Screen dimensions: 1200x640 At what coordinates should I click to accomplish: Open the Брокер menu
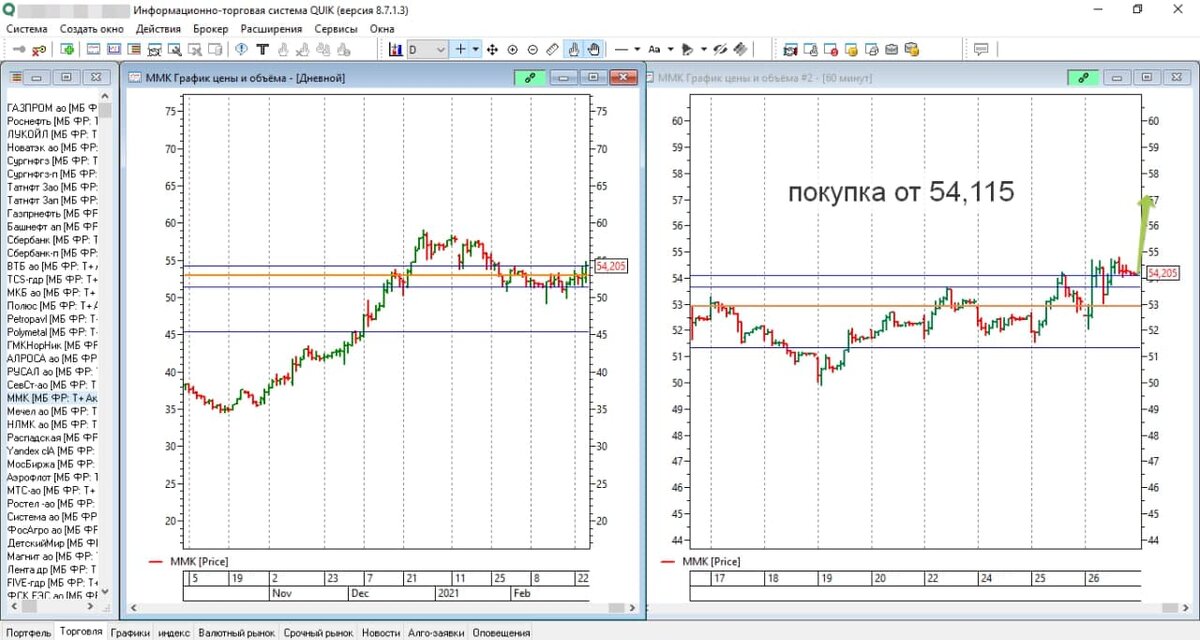pos(210,29)
